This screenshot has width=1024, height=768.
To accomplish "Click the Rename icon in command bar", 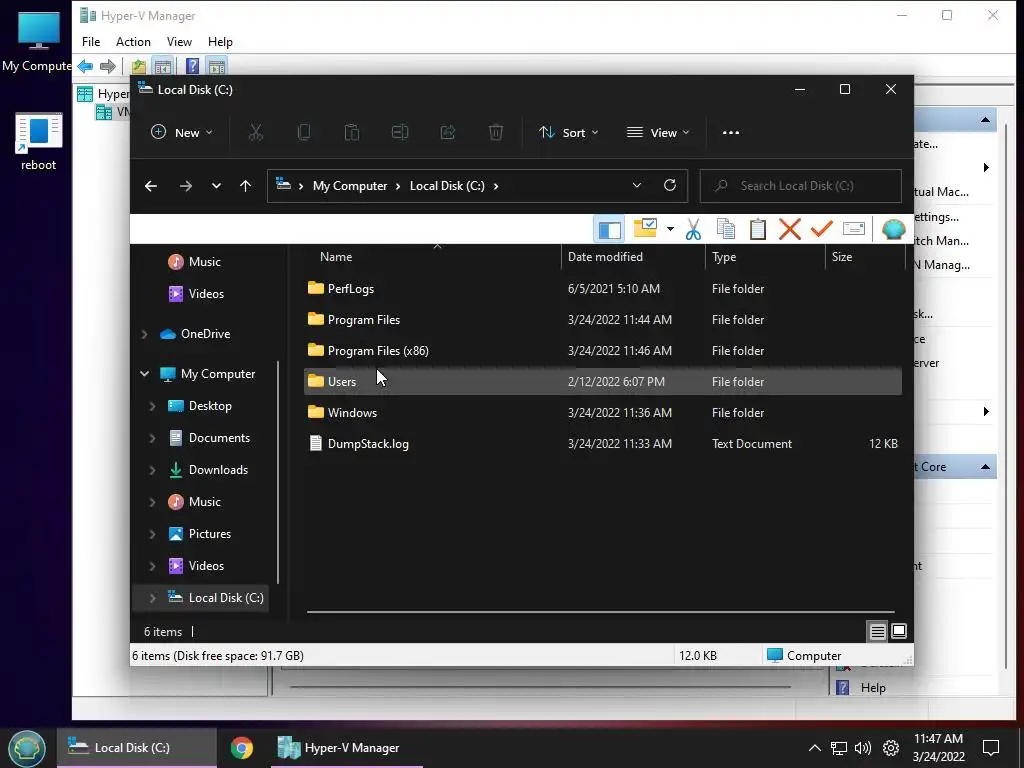I will point(400,133).
